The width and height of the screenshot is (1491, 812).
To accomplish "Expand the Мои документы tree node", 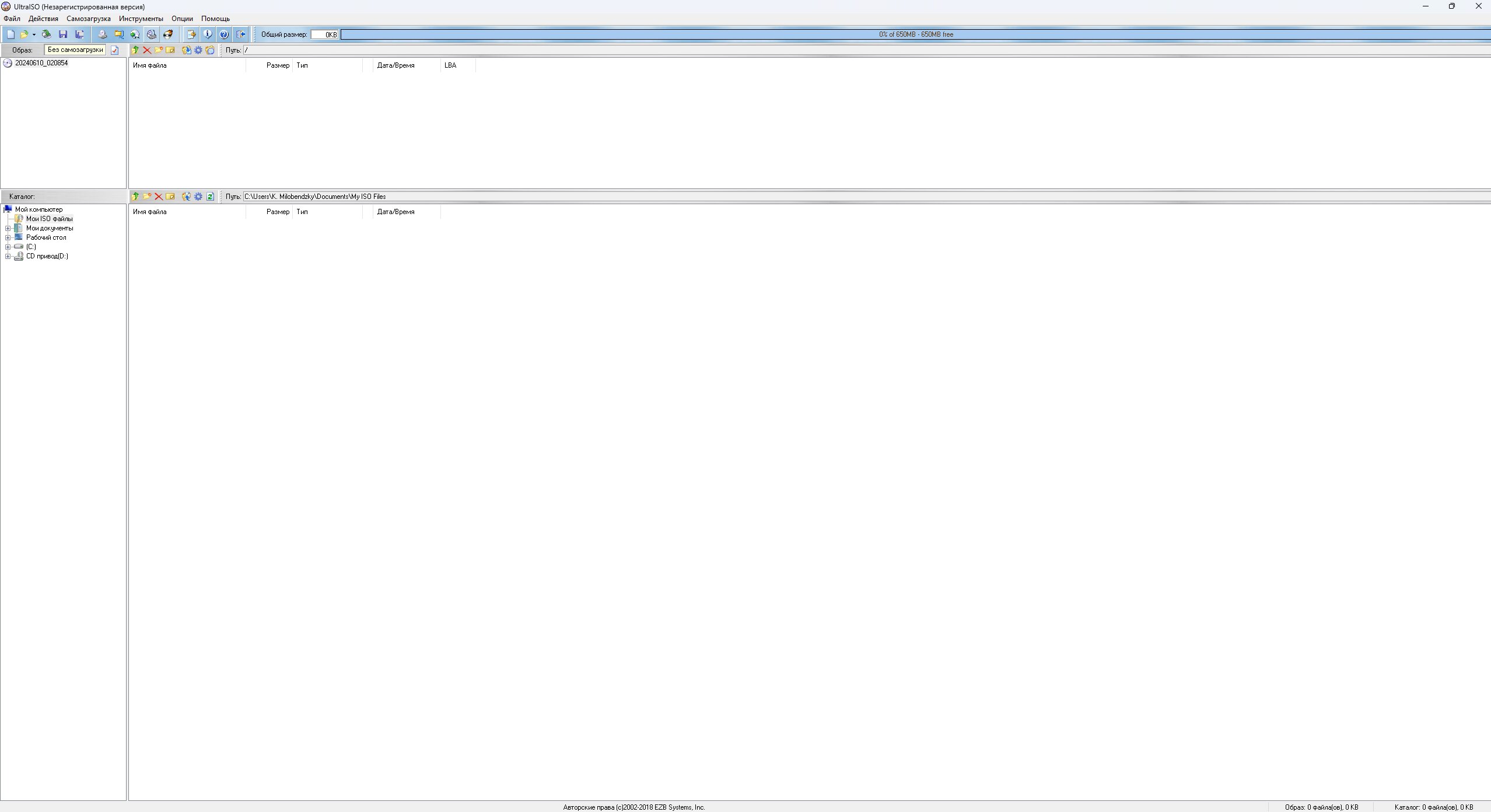I will click(x=8, y=229).
